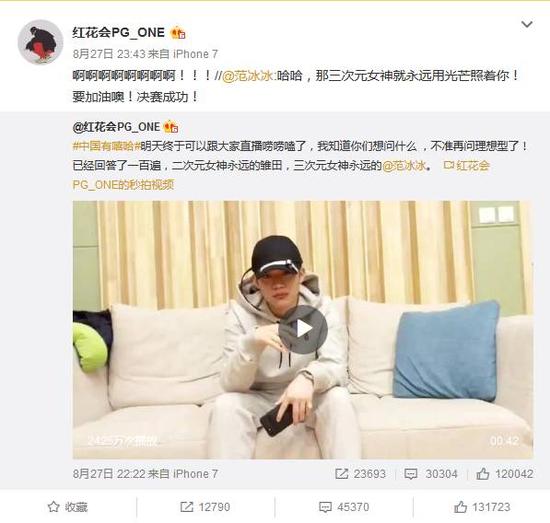Play the video with the center play button
Screen dimensions: 550x523
tap(303, 329)
